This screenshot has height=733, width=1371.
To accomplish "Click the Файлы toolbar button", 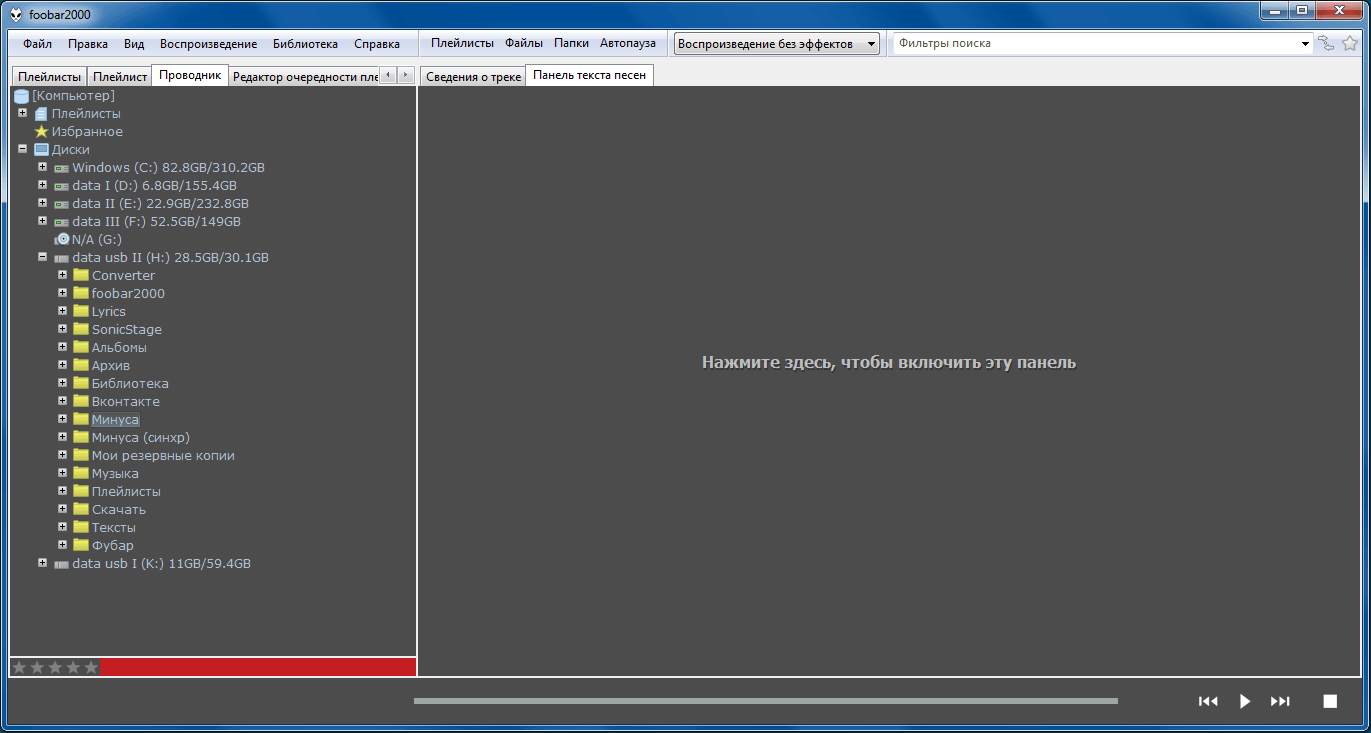I will (524, 43).
